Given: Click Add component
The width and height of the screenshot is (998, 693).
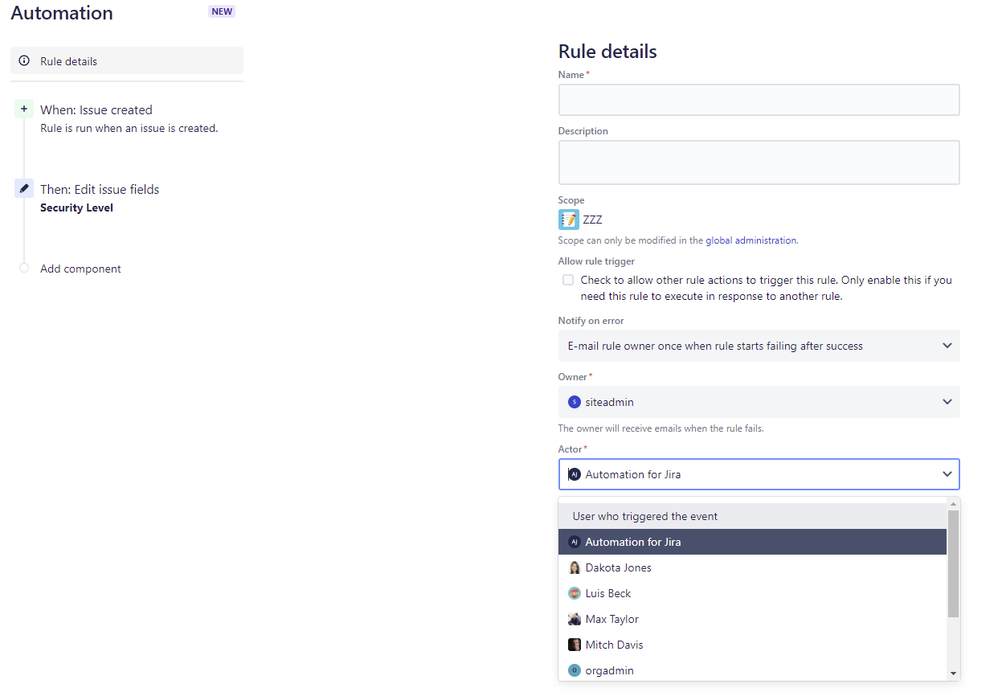Looking at the screenshot, I should tap(80, 269).
